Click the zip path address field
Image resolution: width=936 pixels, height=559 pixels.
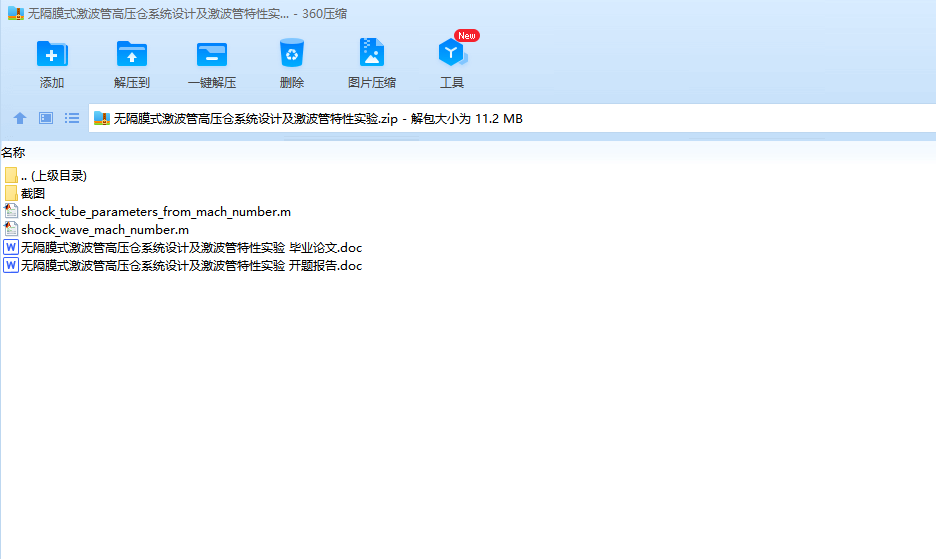point(512,118)
